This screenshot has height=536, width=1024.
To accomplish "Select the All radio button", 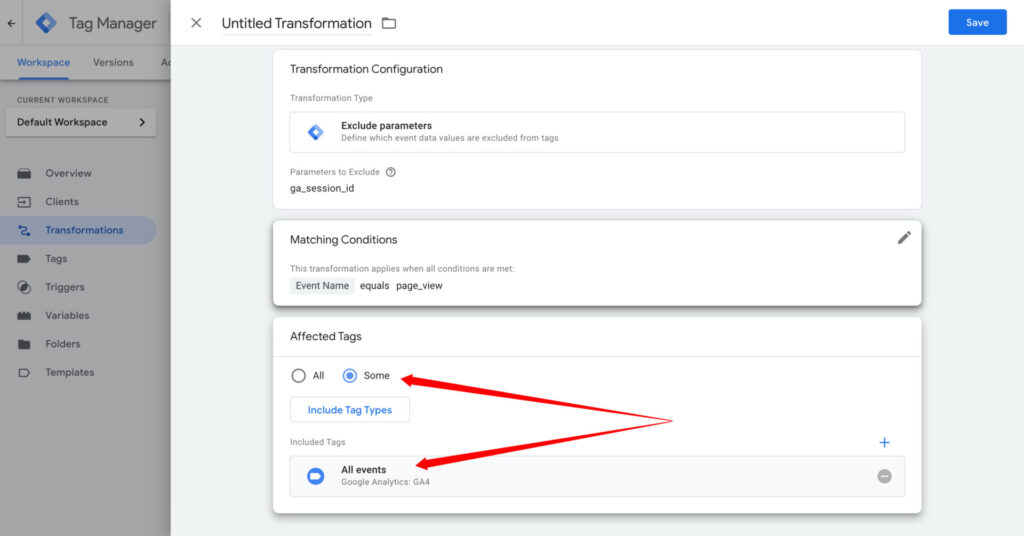I will [x=298, y=376].
